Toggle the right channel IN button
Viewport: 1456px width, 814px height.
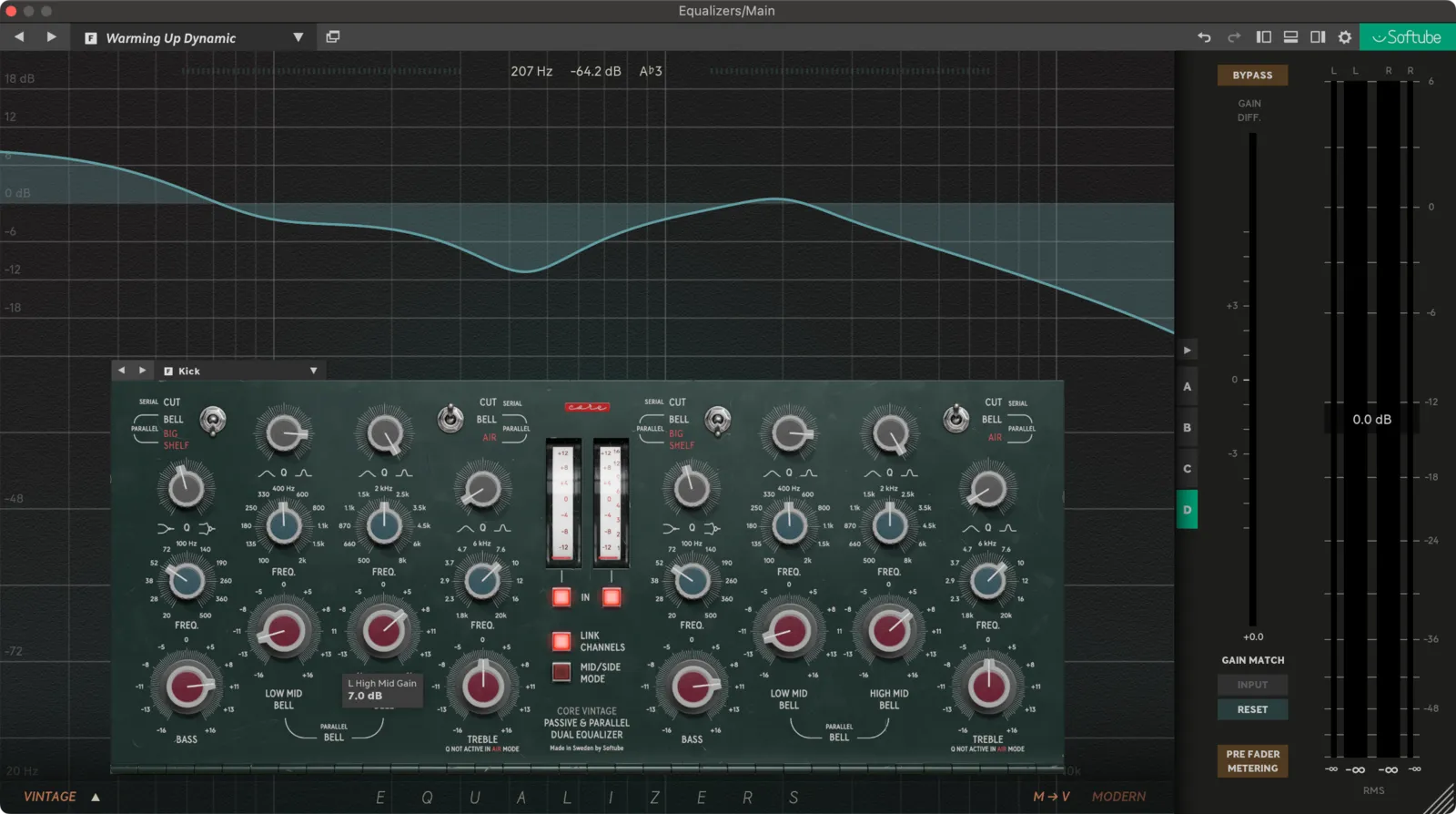tap(612, 597)
